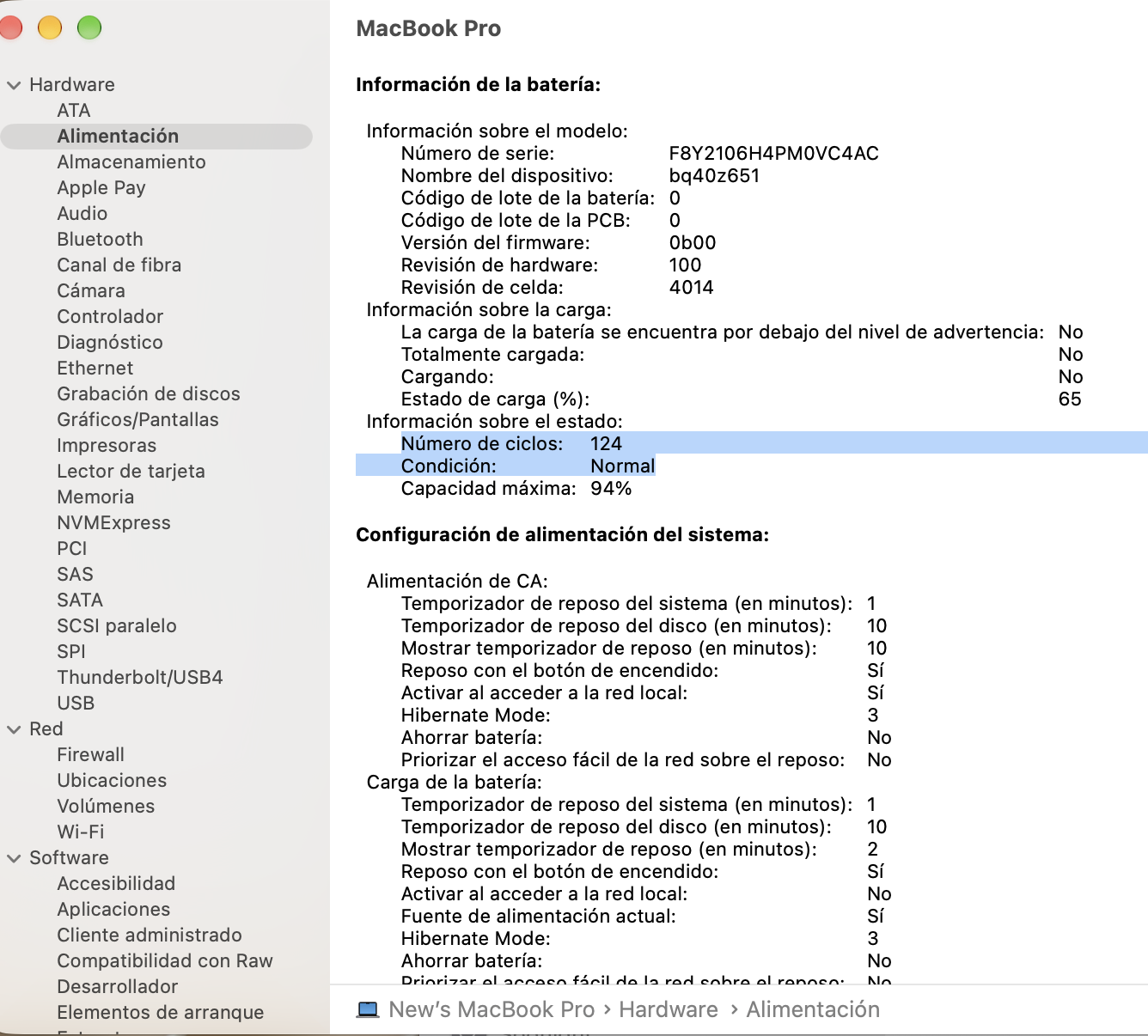Select Bluetooth in the sidebar

[x=100, y=239]
